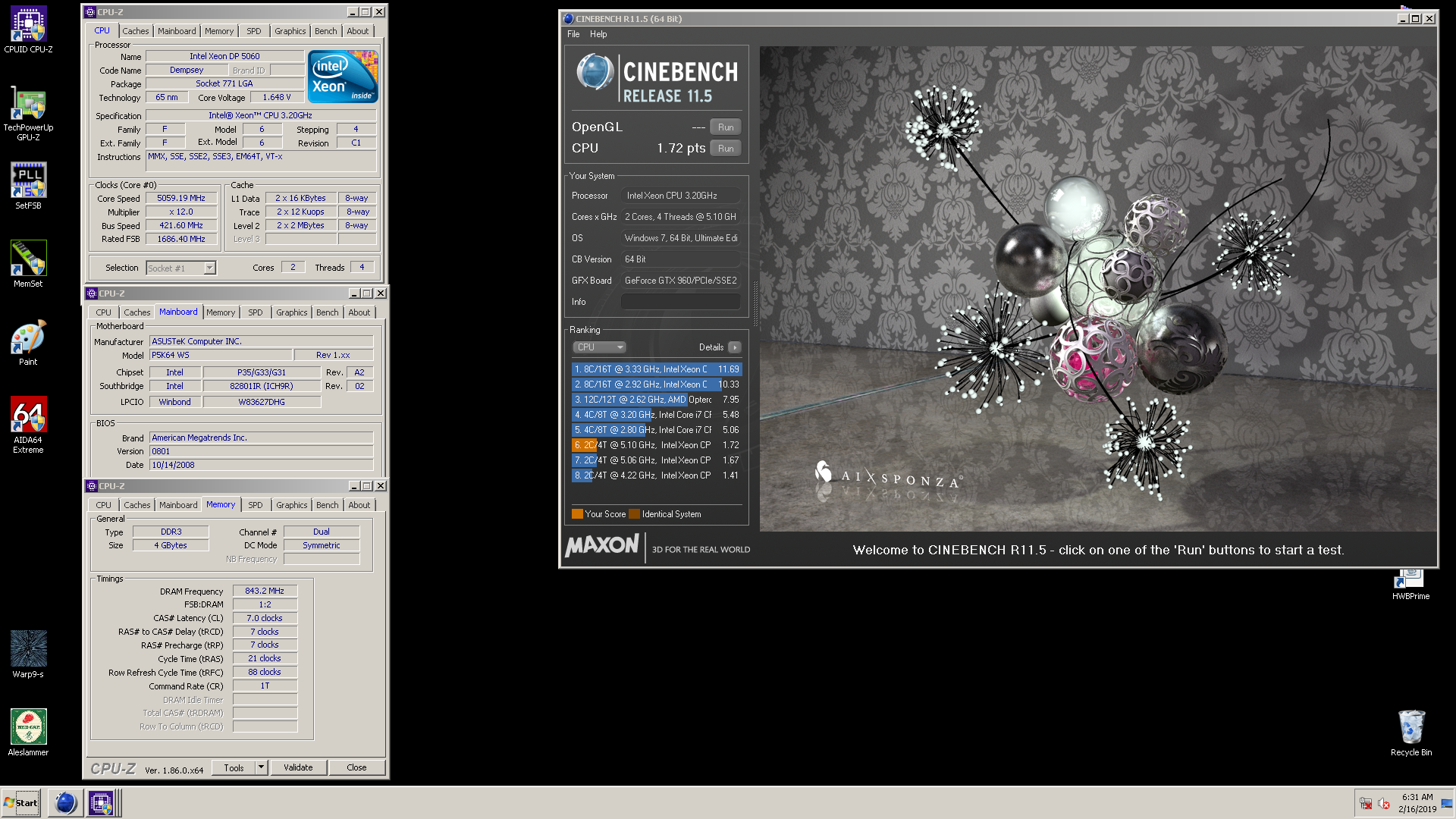Screen dimensions: 1456x819
Task: Open the Help menu in Cinebench
Action: 598,34
